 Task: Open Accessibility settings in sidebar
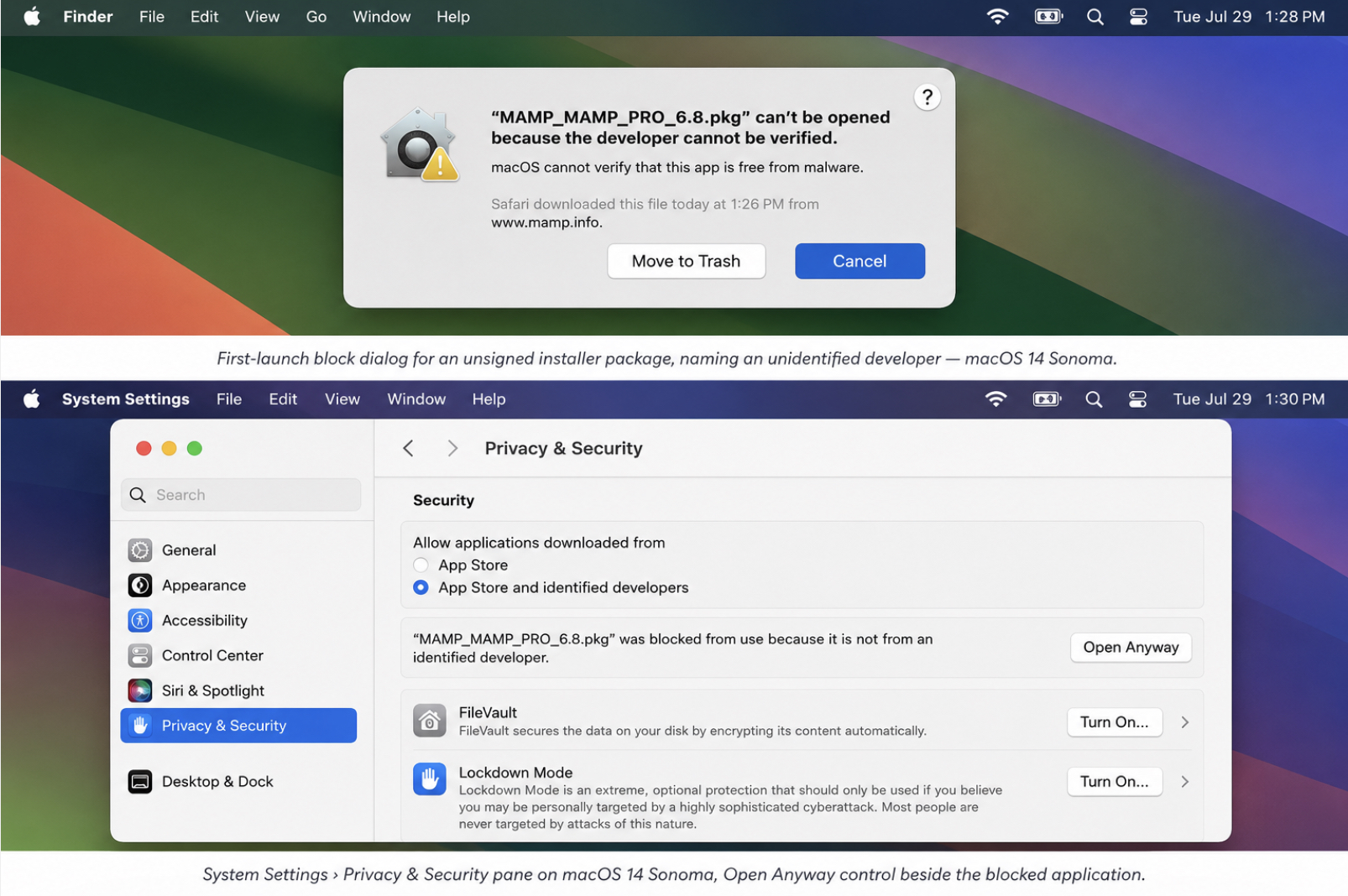(238, 621)
